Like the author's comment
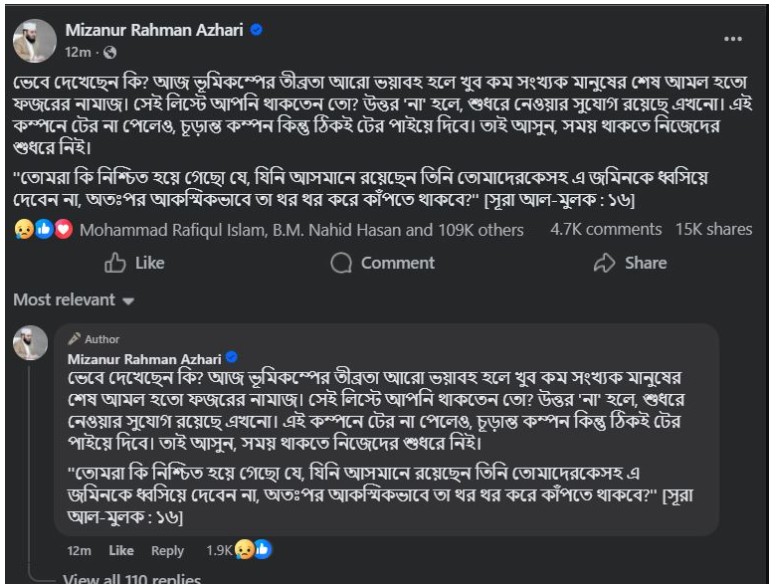The image size is (776, 588). coord(121,550)
